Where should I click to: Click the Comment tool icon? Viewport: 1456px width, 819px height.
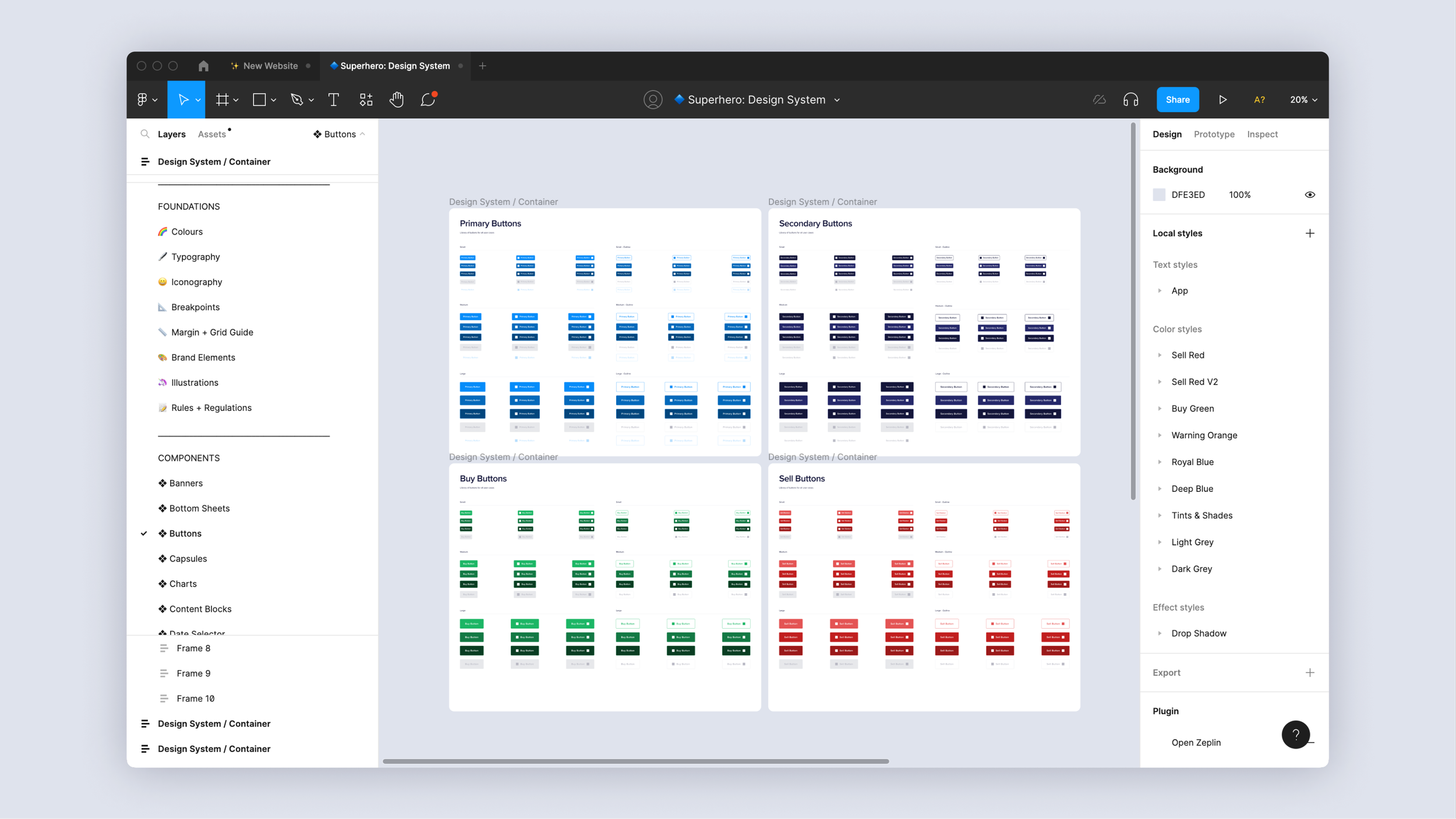coord(428,100)
